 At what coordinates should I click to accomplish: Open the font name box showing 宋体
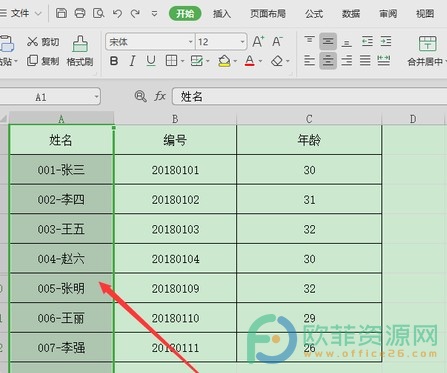(x=150, y=42)
